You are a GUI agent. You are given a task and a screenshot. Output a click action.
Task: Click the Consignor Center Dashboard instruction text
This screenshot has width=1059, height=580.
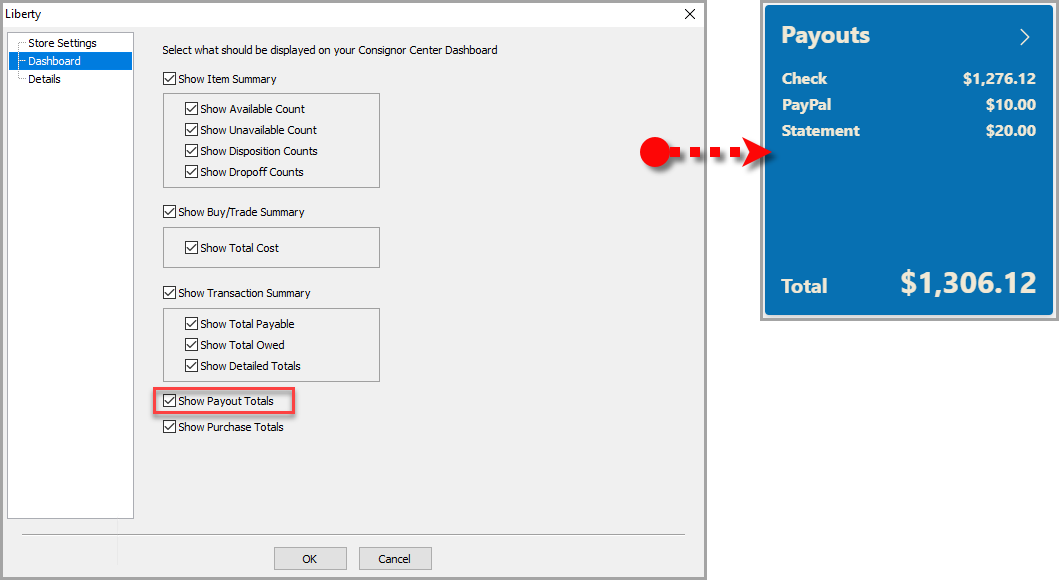pos(330,50)
